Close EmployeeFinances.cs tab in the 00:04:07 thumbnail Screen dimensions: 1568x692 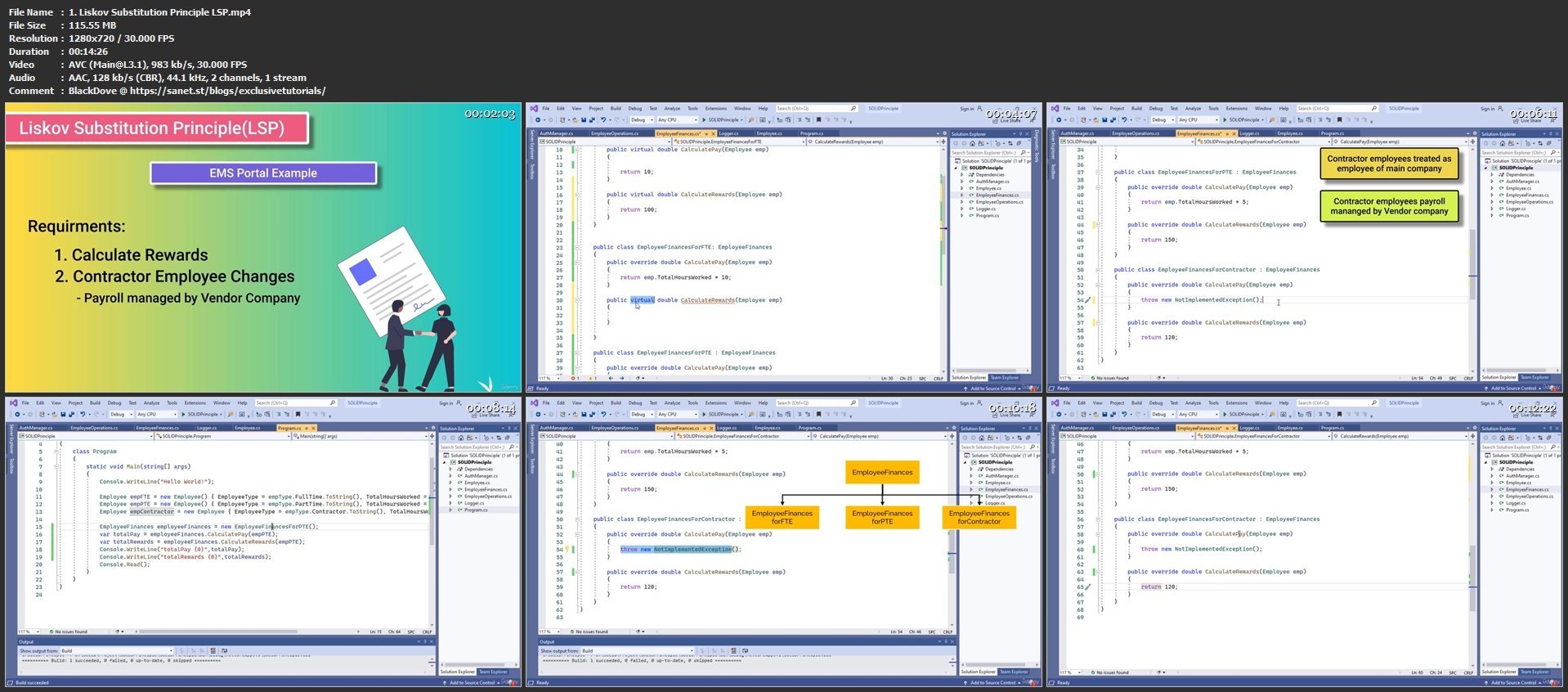713,133
